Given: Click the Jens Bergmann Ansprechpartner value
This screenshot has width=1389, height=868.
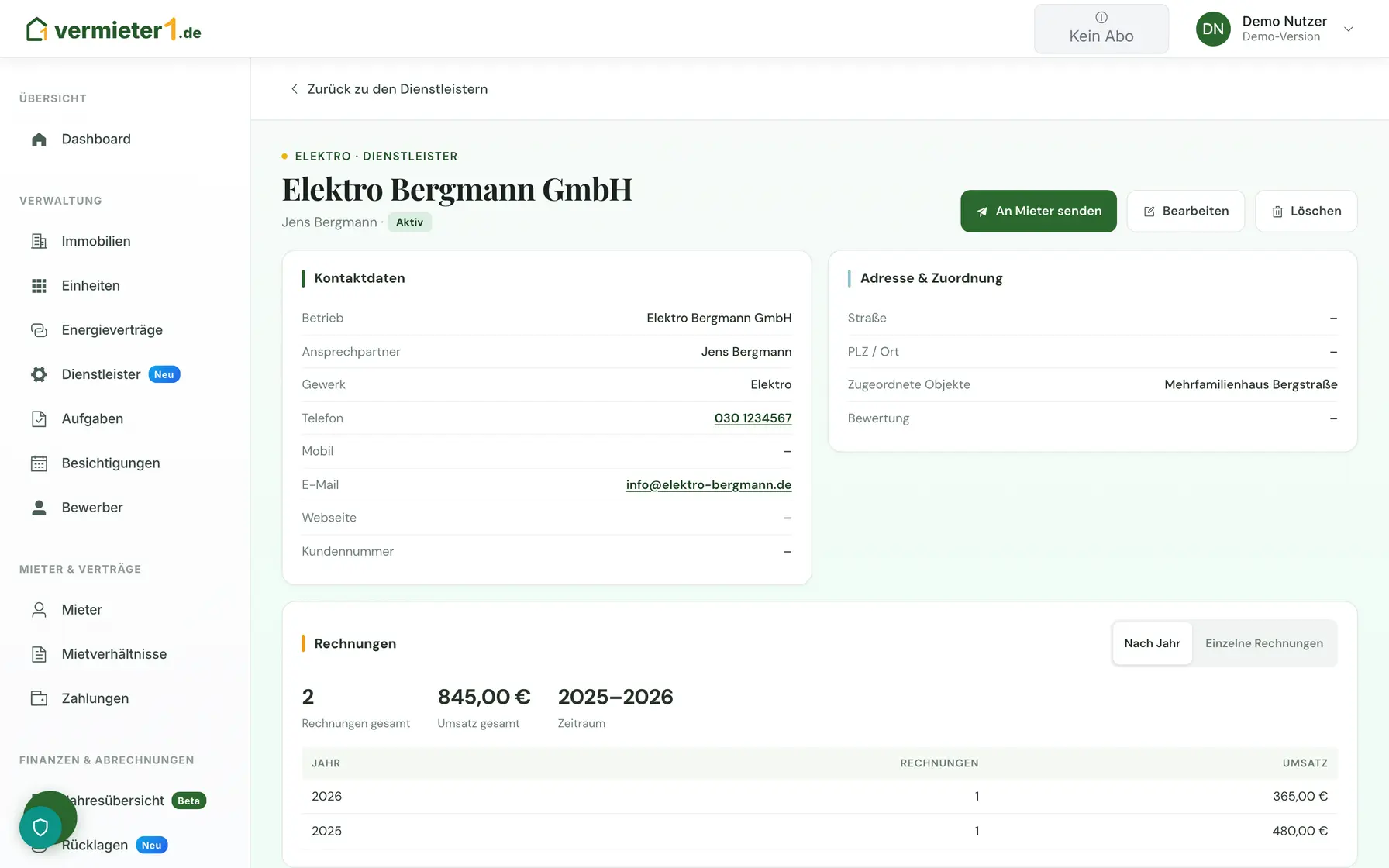Looking at the screenshot, I should click(x=746, y=352).
